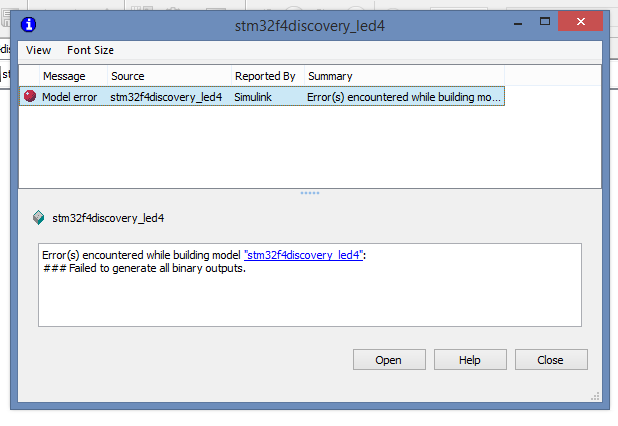Select the 'Model error' message cell

coord(69,97)
